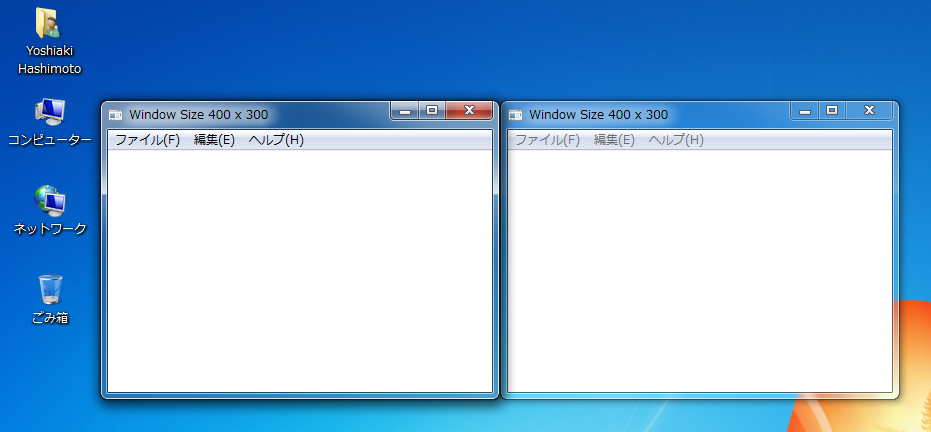Open 編集(E) menu in the active left window

[x=214, y=140]
